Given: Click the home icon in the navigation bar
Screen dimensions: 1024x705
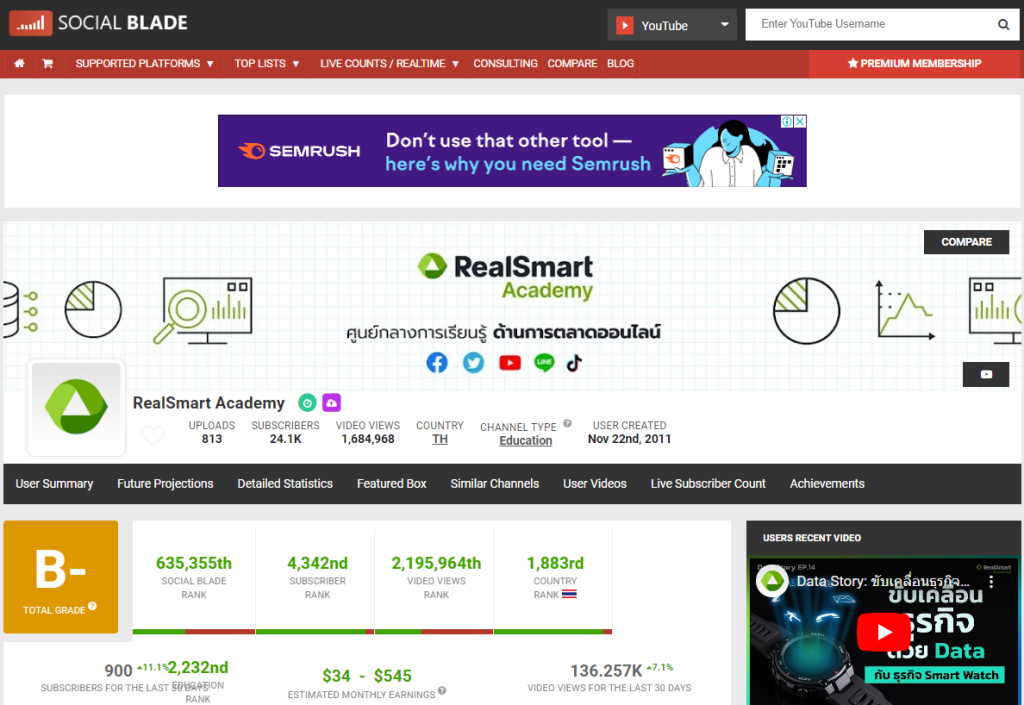Looking at the screenshot, I should click(x=19, y=63).
